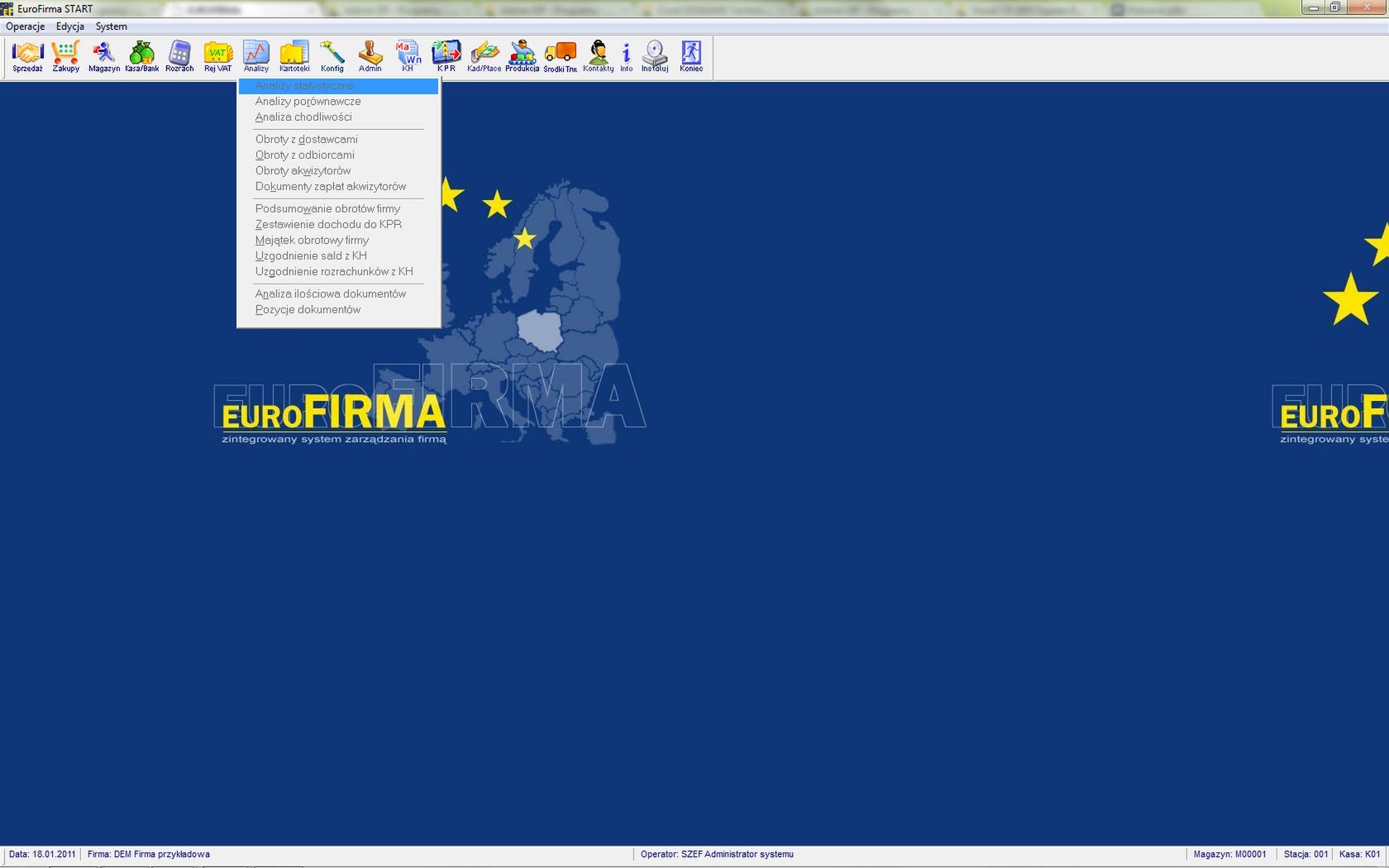The image size is (1389, 868).
Task: Select Analizy statystyczne menu entry
Action: pos(338,86)
